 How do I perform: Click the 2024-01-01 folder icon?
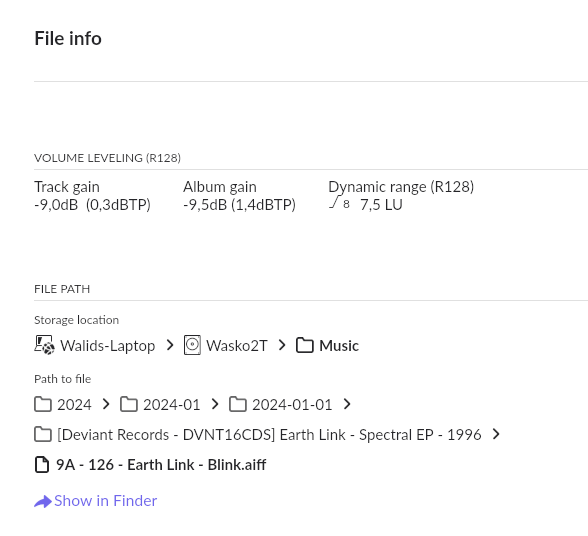click(x=238, y=404)
